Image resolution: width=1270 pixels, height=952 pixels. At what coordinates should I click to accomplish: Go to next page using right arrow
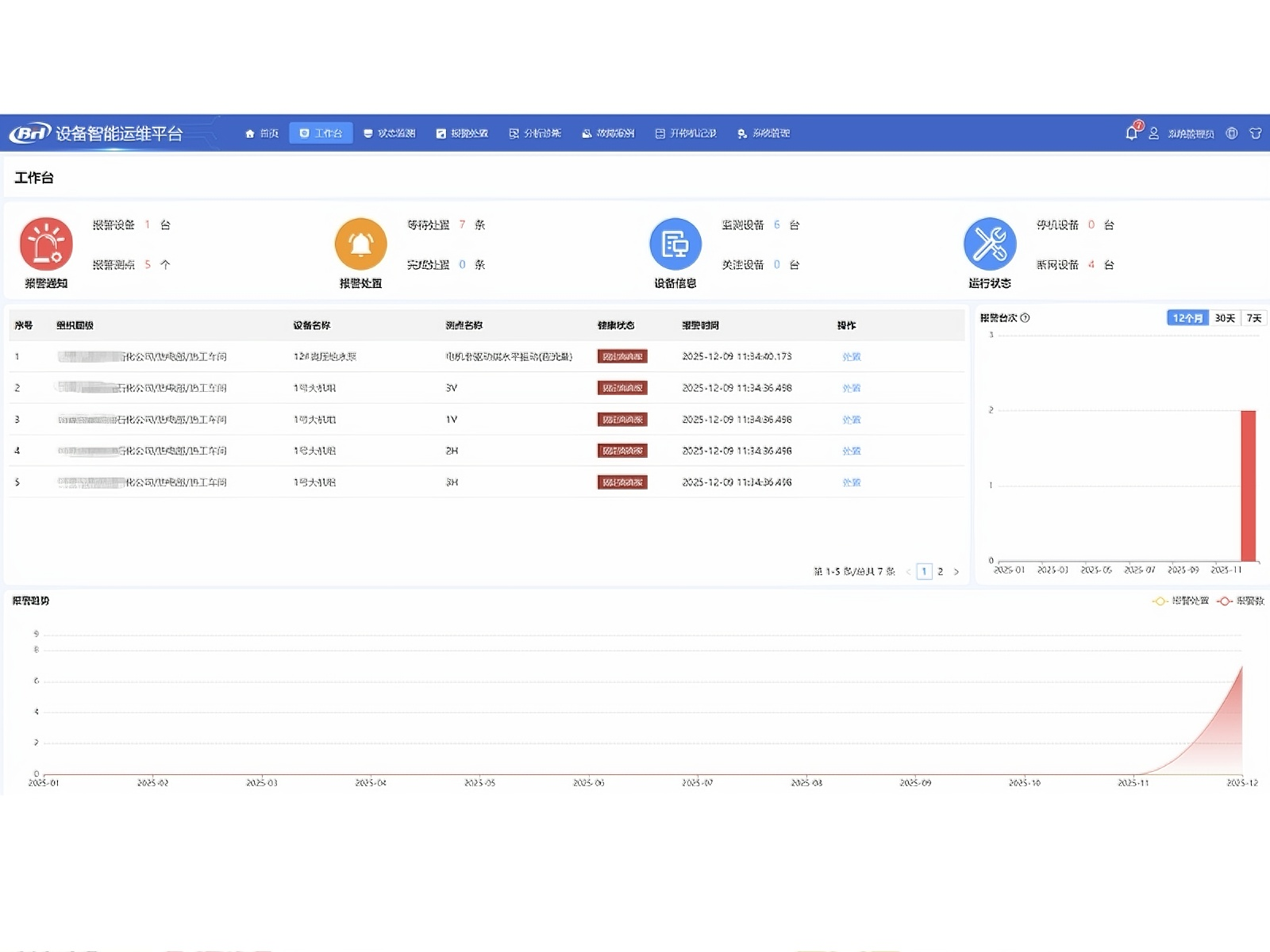click(956, 571)
